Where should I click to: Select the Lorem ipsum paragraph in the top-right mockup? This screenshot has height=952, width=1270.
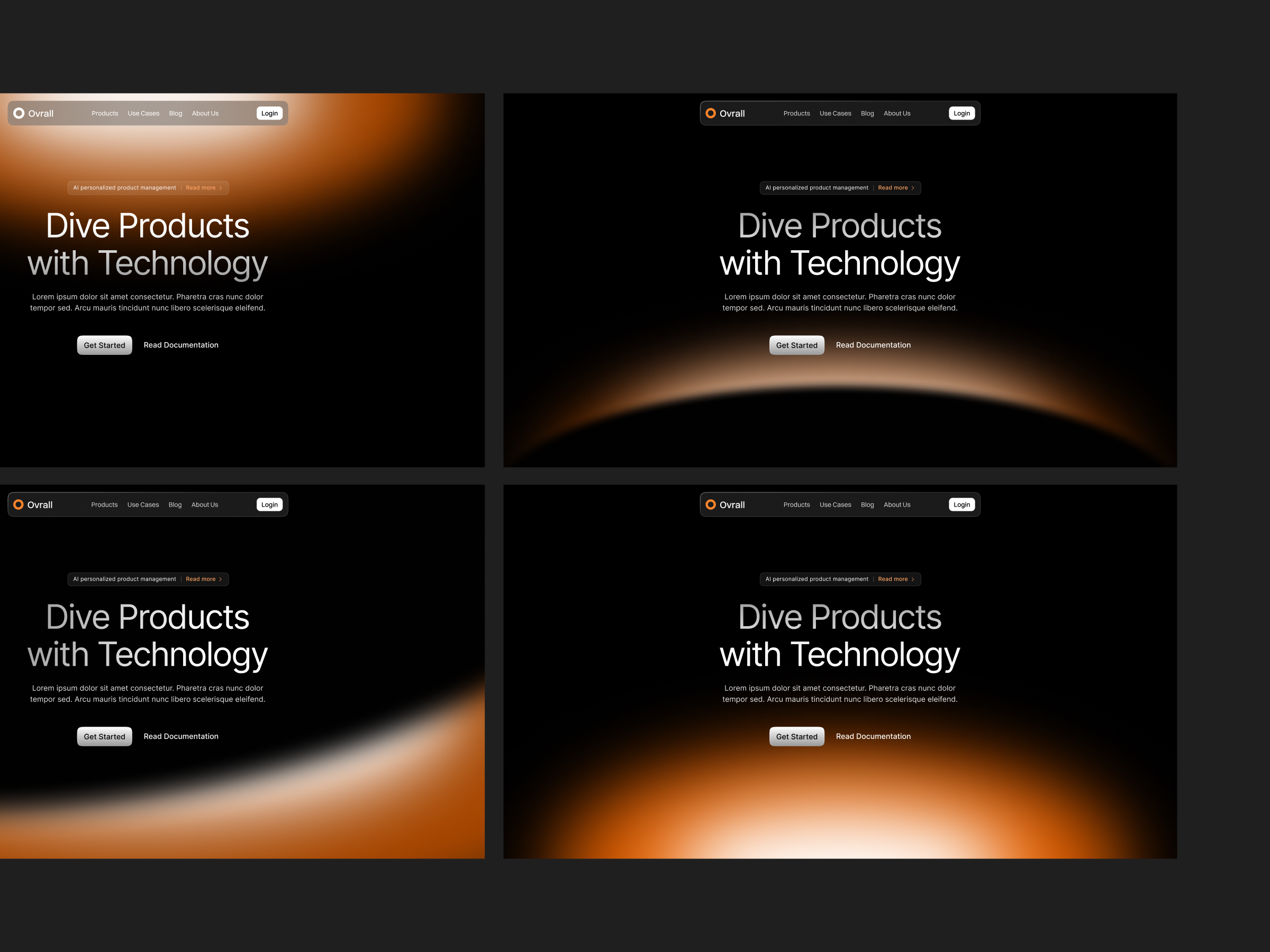tap(840, 303)
